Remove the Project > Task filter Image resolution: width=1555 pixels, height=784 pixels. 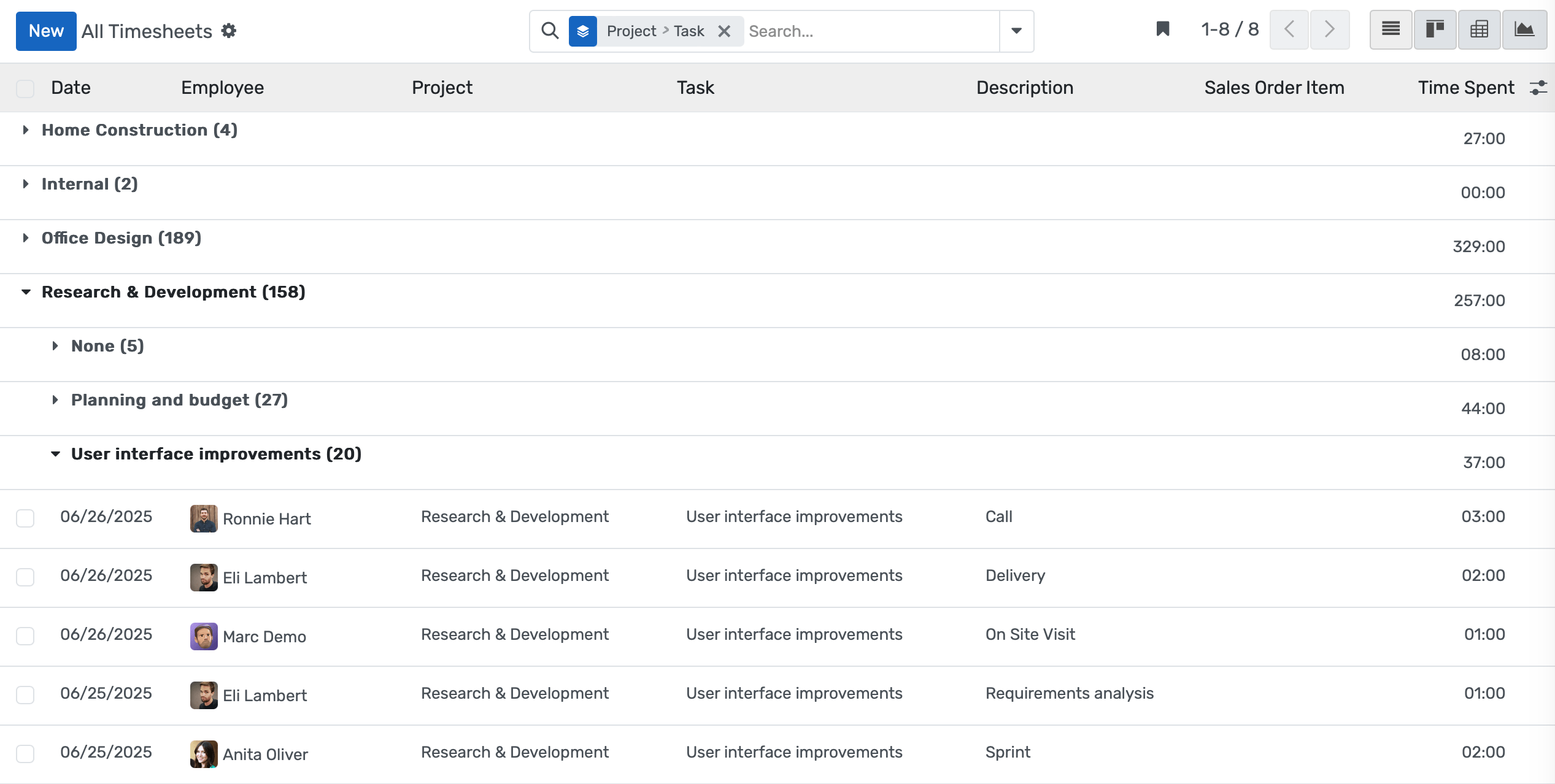tap(725, 31)
